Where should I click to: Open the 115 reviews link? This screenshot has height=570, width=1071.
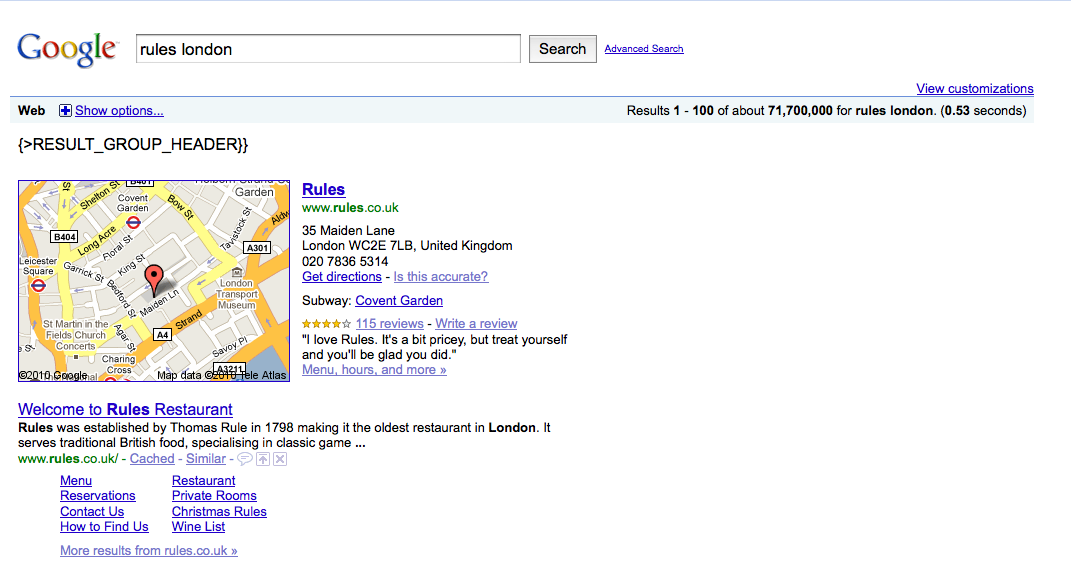click(x=389, y=324)
